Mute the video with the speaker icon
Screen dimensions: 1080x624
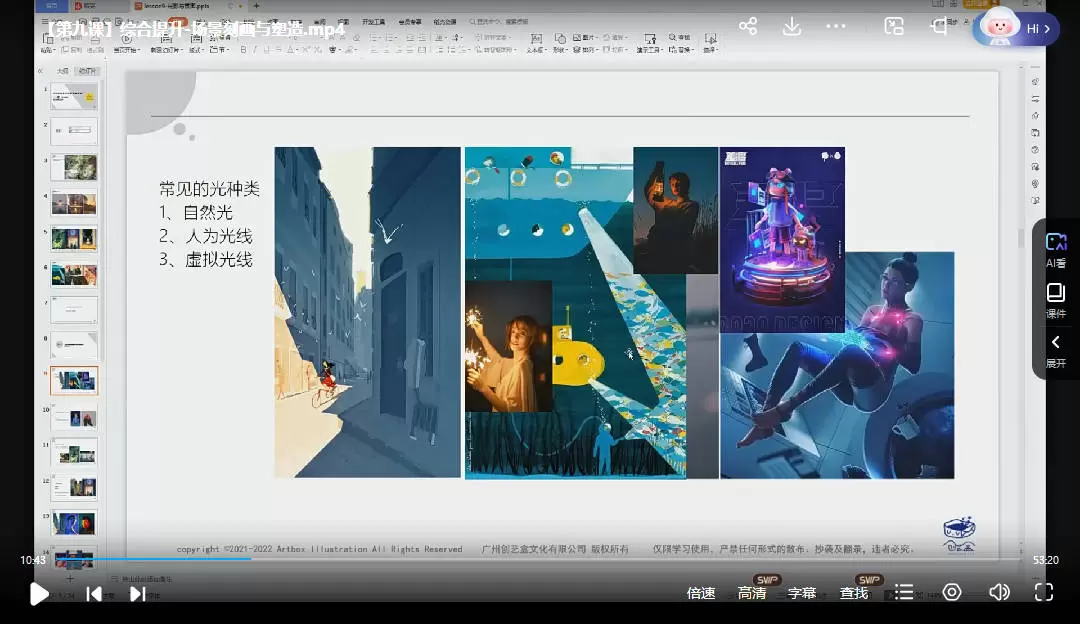point(999,592)
